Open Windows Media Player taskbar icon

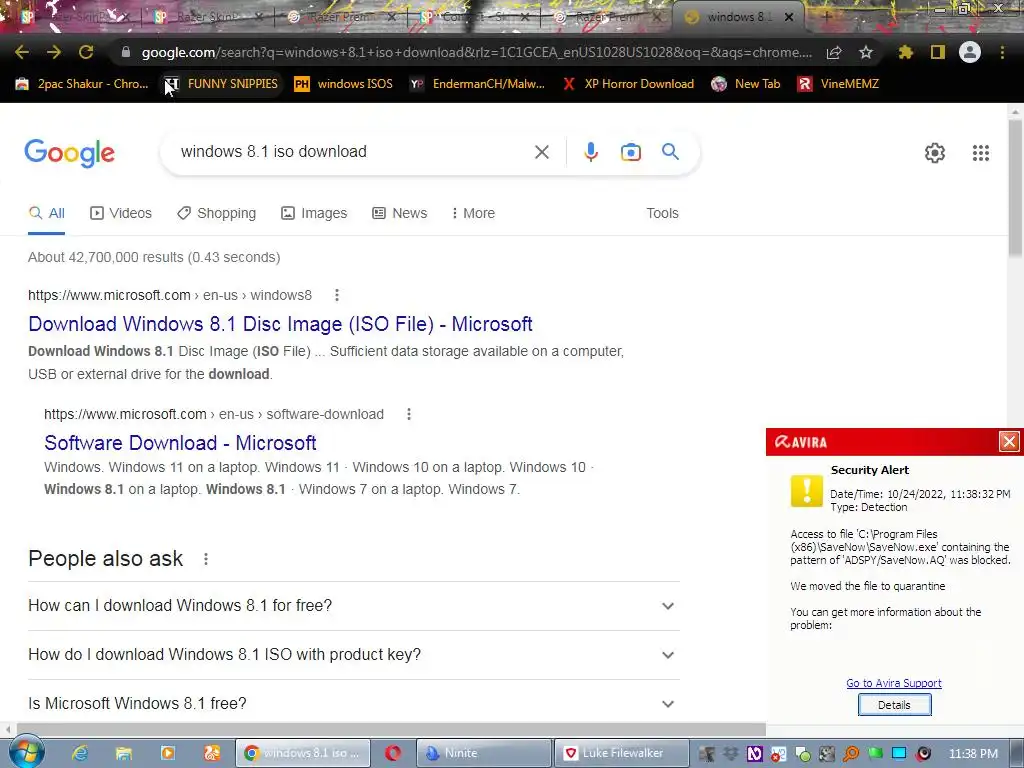click(168, 753)
